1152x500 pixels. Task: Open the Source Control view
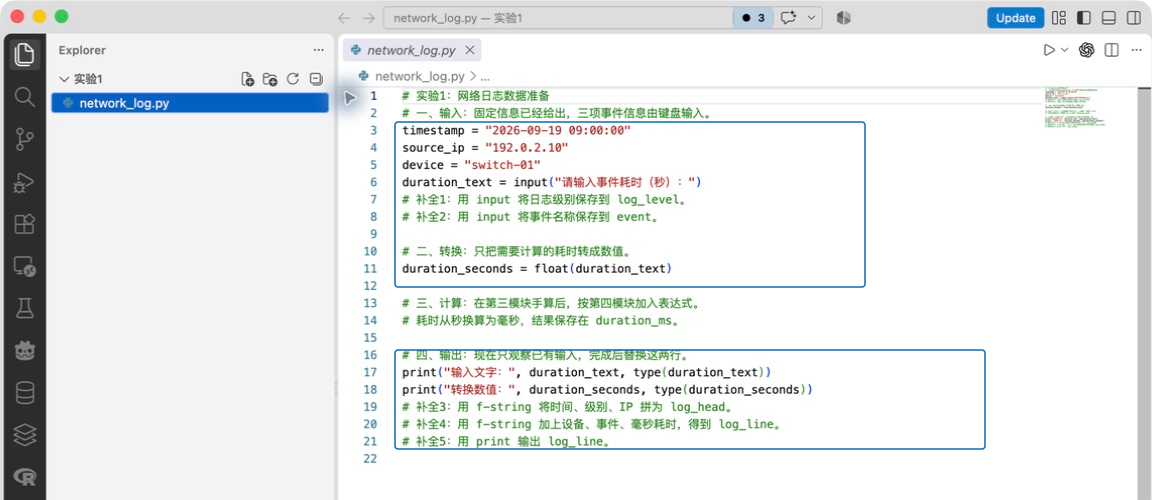(24, 140)
